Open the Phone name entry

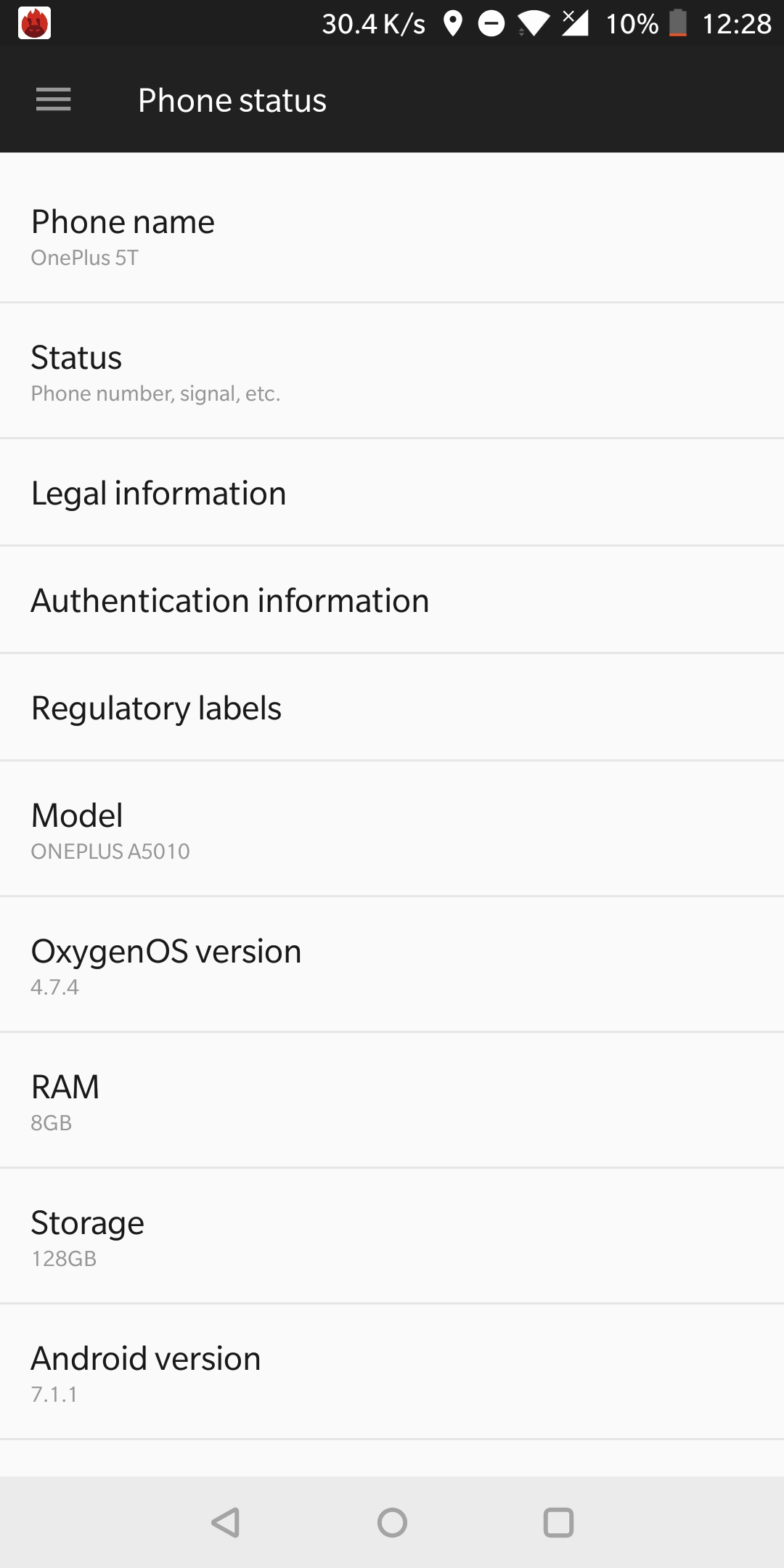392,227
